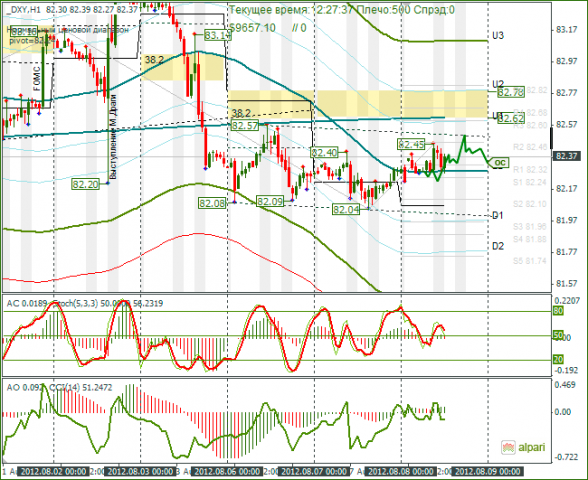Image resolution: width=588 pixels, height=480 pixels.
Task: Click the 83.17 price axis value
Action: 567,29
